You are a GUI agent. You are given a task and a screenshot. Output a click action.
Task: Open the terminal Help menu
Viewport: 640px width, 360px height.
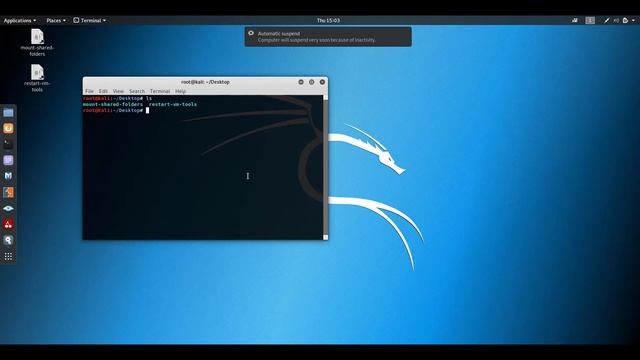tap(180, 91)
